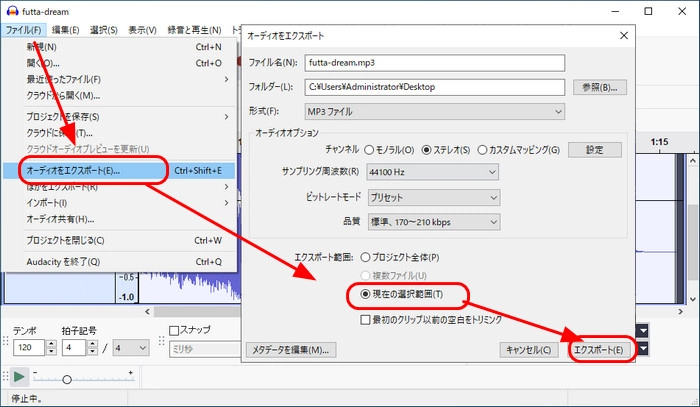Click the horizontal scrollbar left arrow

[x=148, y=311]
